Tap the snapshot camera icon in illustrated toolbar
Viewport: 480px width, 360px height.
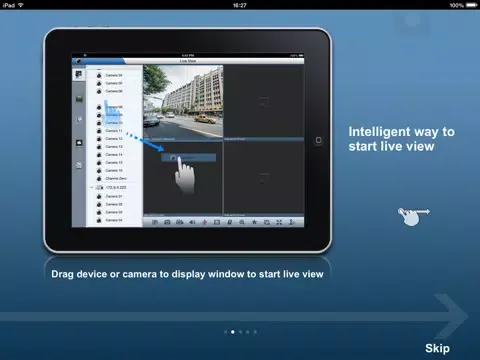click(167, 222)
